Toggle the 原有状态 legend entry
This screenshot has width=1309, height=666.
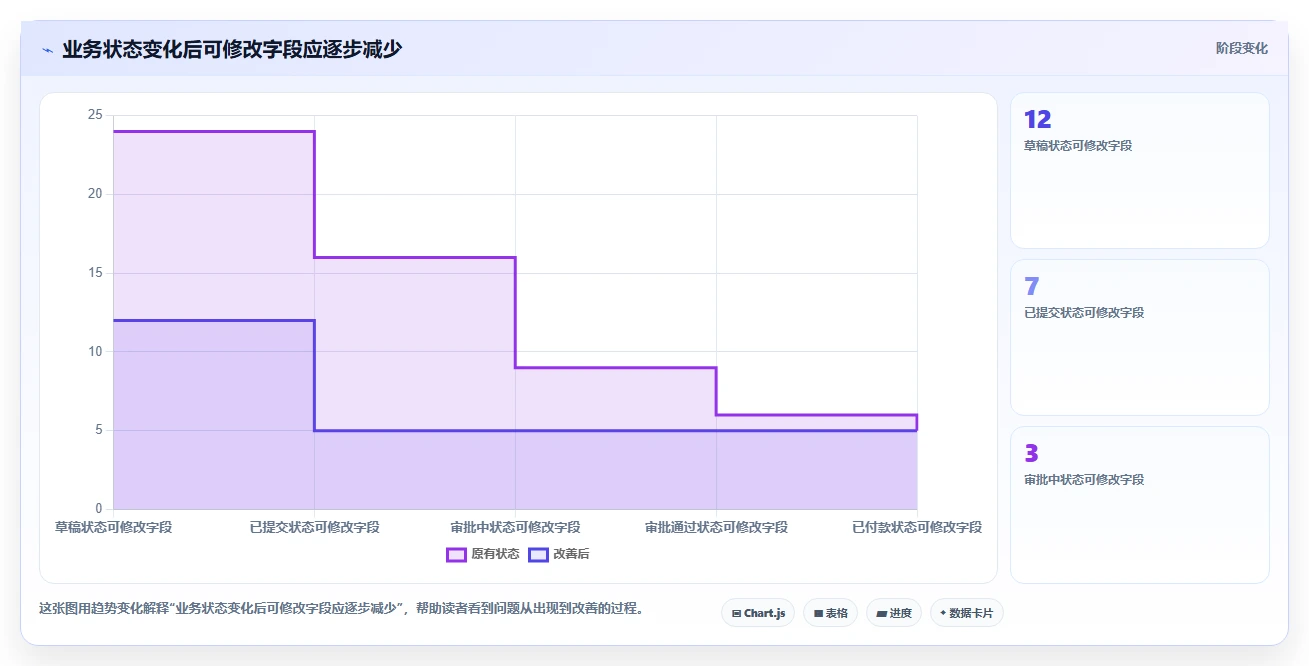point(483,554)
